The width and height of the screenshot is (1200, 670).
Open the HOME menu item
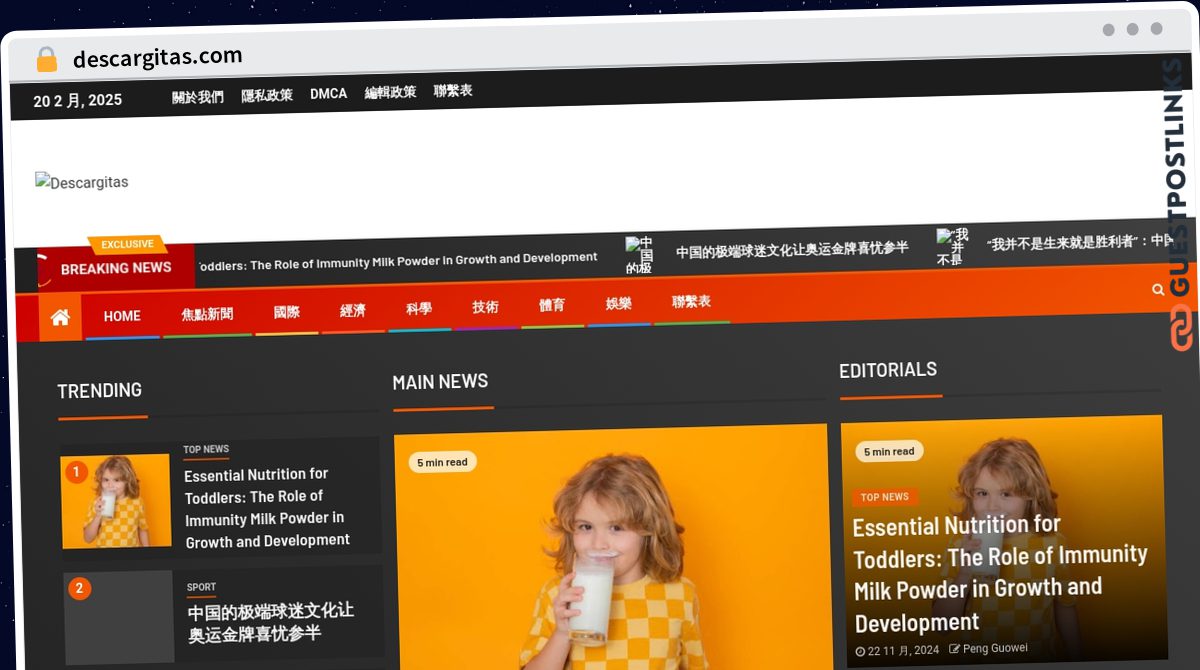click(122, 316)
